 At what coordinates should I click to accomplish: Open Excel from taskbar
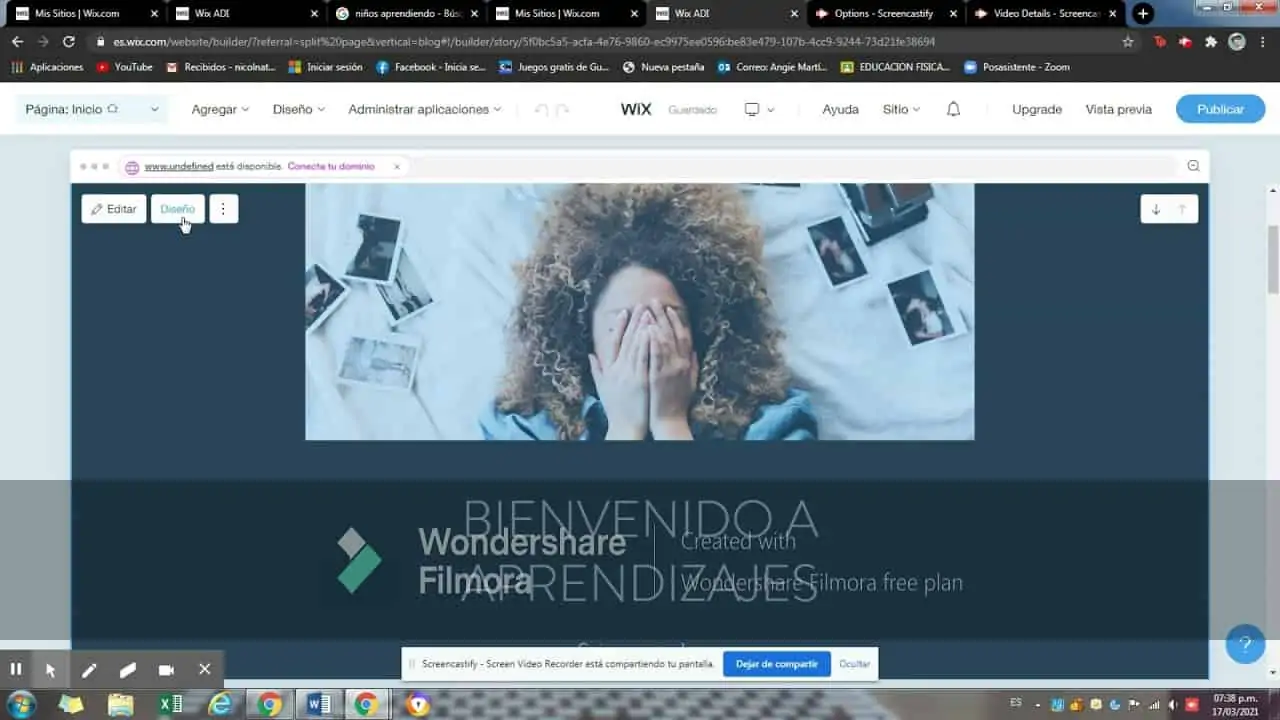point(171,704)
